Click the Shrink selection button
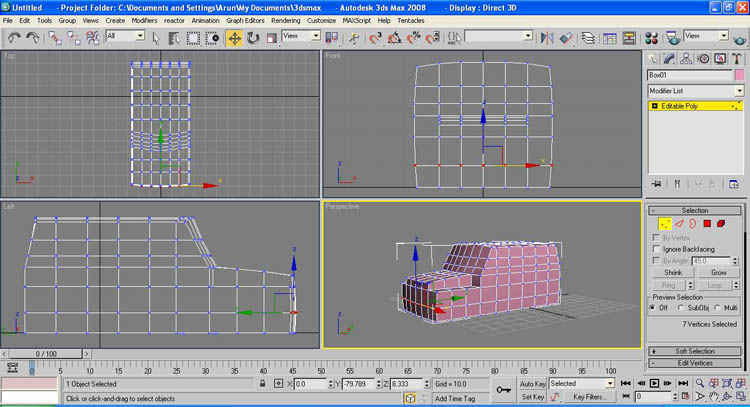750x407 pixels. (x=673, y=273)
